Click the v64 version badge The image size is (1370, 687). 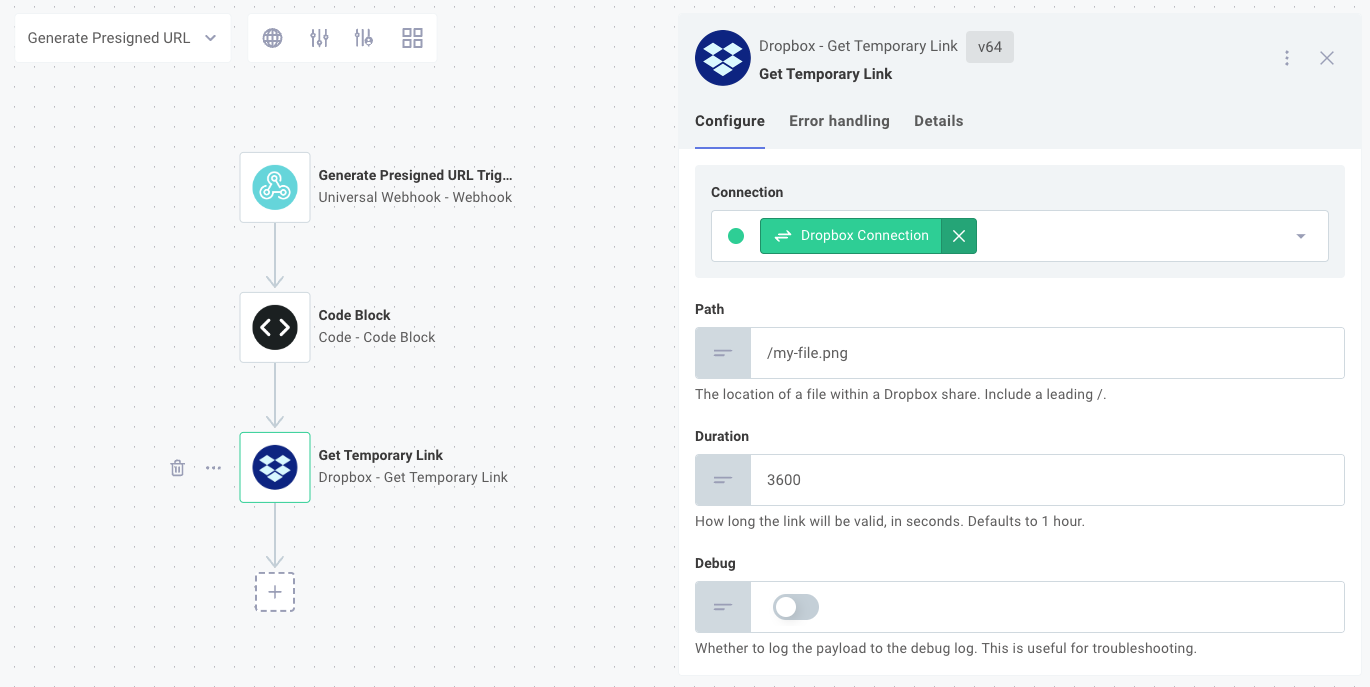click(989, 46)
